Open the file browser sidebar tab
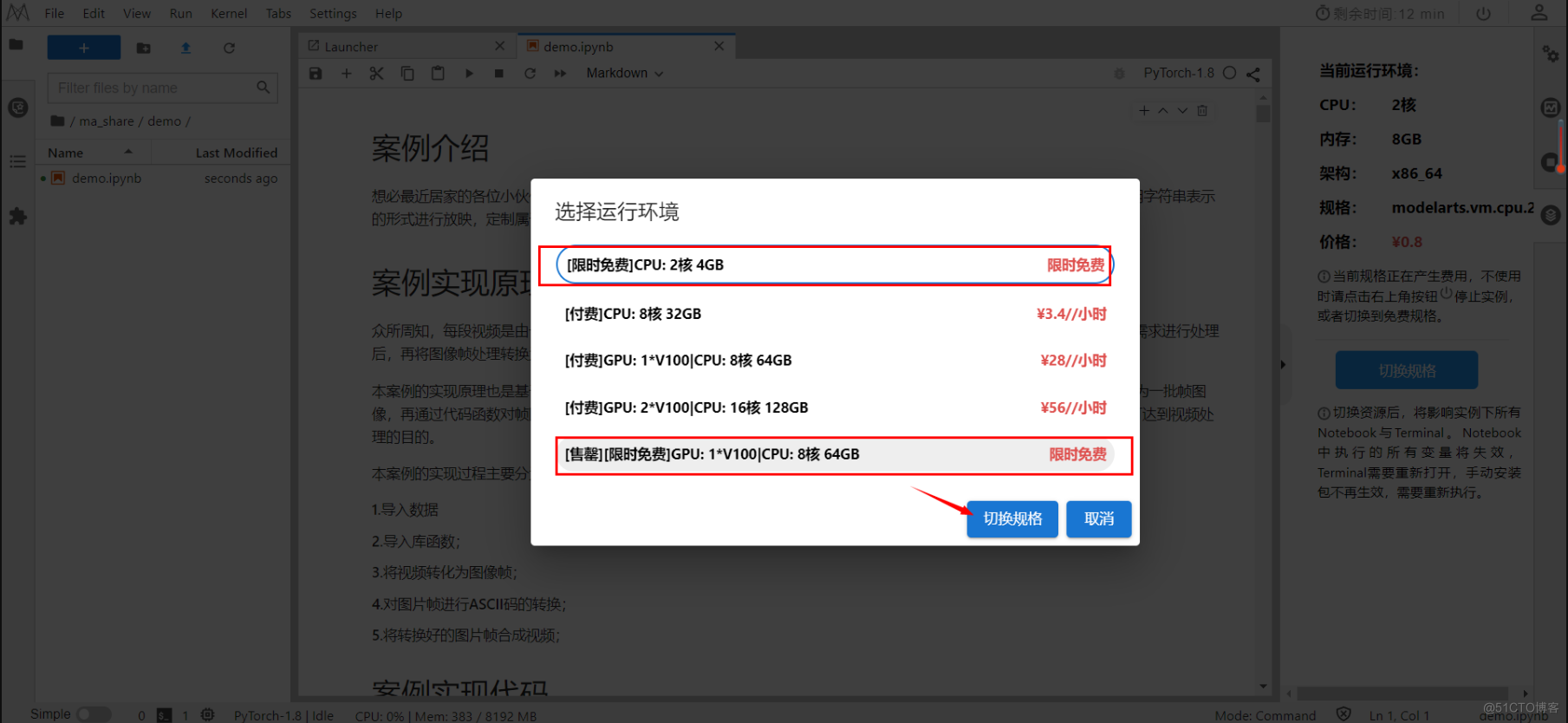Viewport: 1568px width, 723px height. (16, 45)
